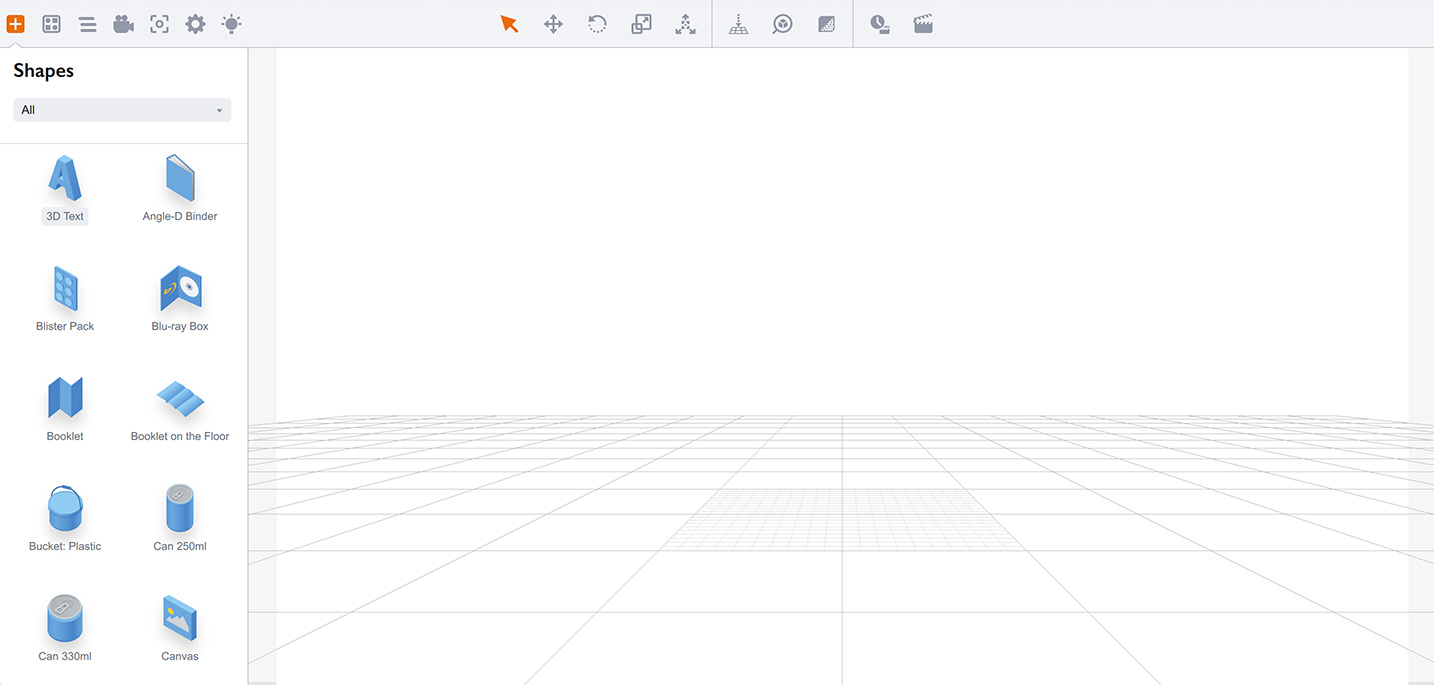Open the Scale tool
The image size is (1434, 685).
641,23
